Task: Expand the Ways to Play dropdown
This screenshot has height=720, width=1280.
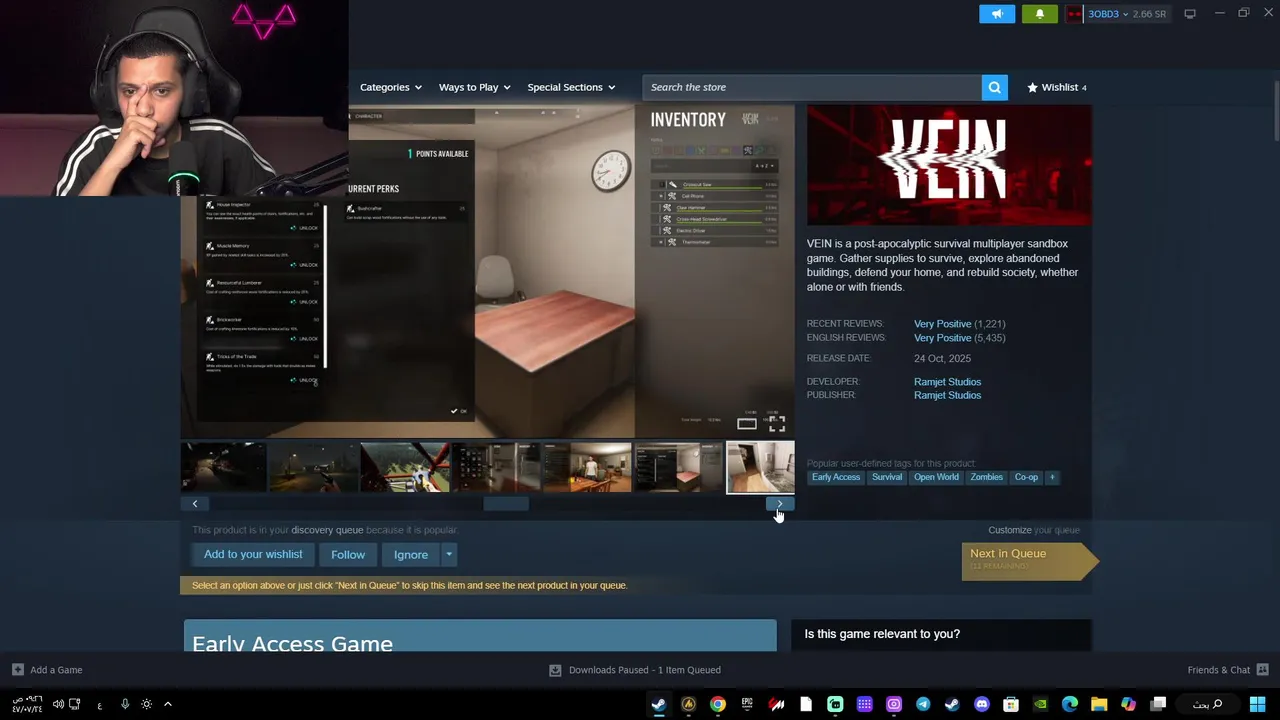Action: coord(474,87)
